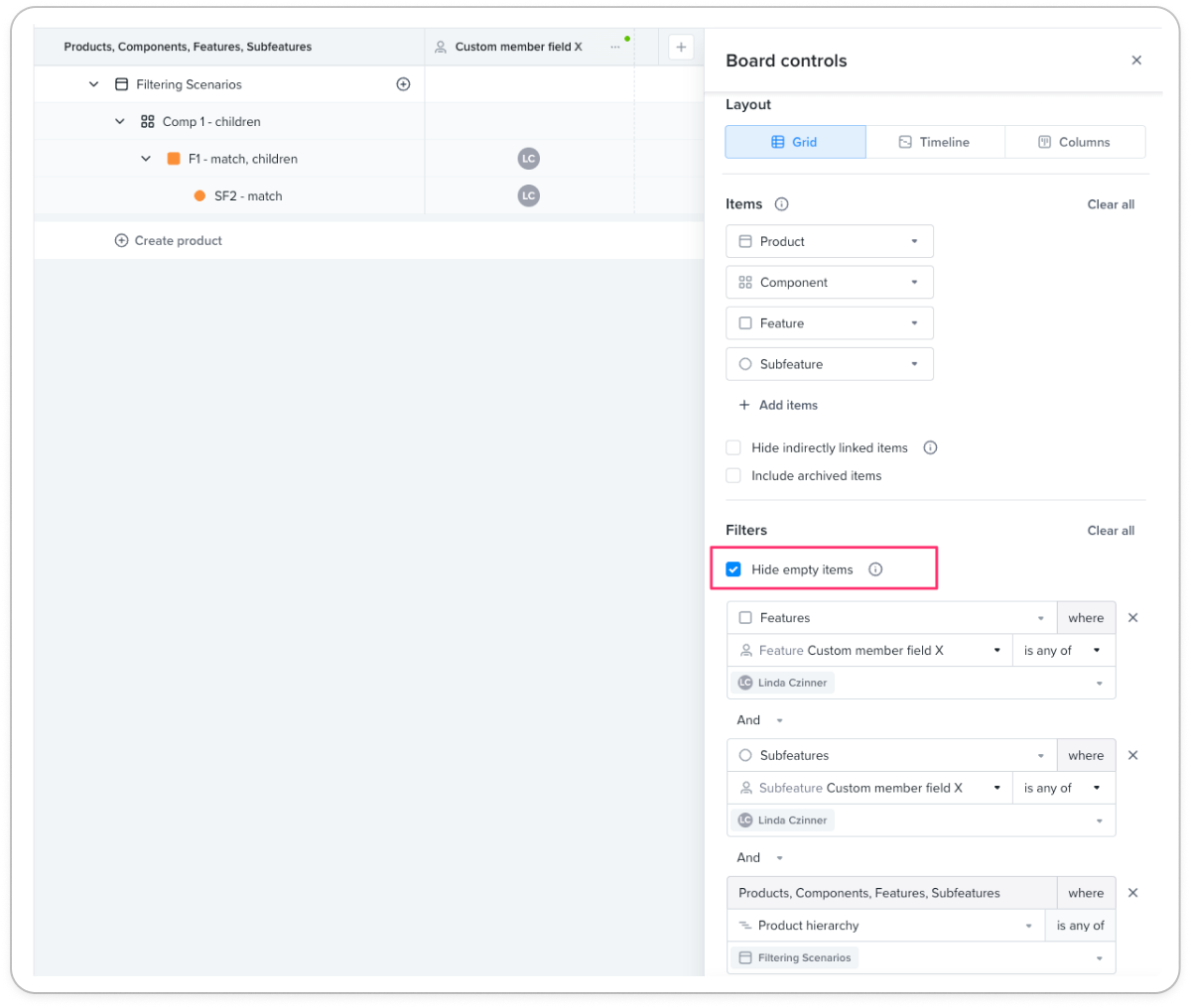This screenshot has height=1008, width=1191.
Task: Enable Hide indirectly linked items
Action: pos(733,447)
